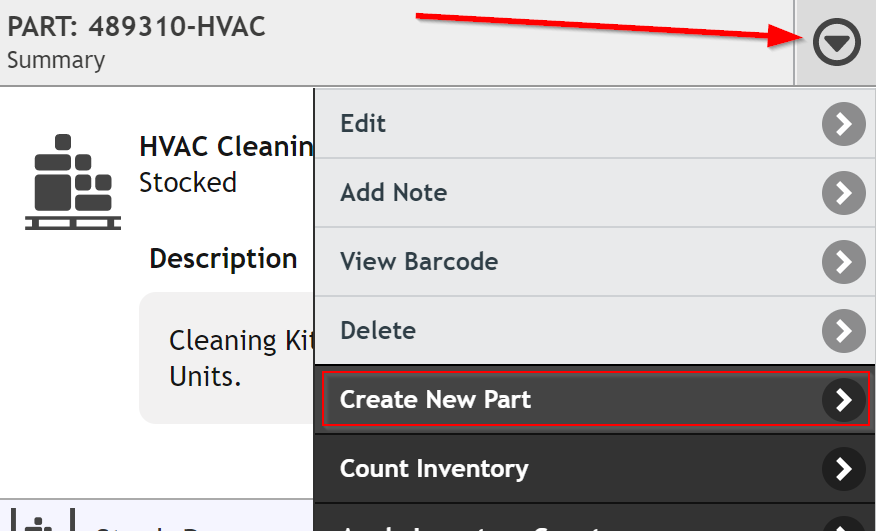The image size is (876, 531).
Task: Open the circled dropdown arrow menu
Action: tap(836, 42)
